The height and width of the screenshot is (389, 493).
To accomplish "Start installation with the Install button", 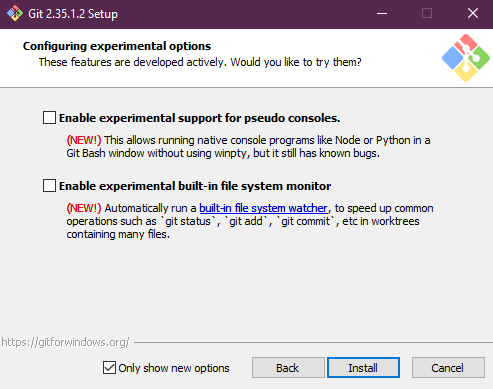I will pos(363,368).
